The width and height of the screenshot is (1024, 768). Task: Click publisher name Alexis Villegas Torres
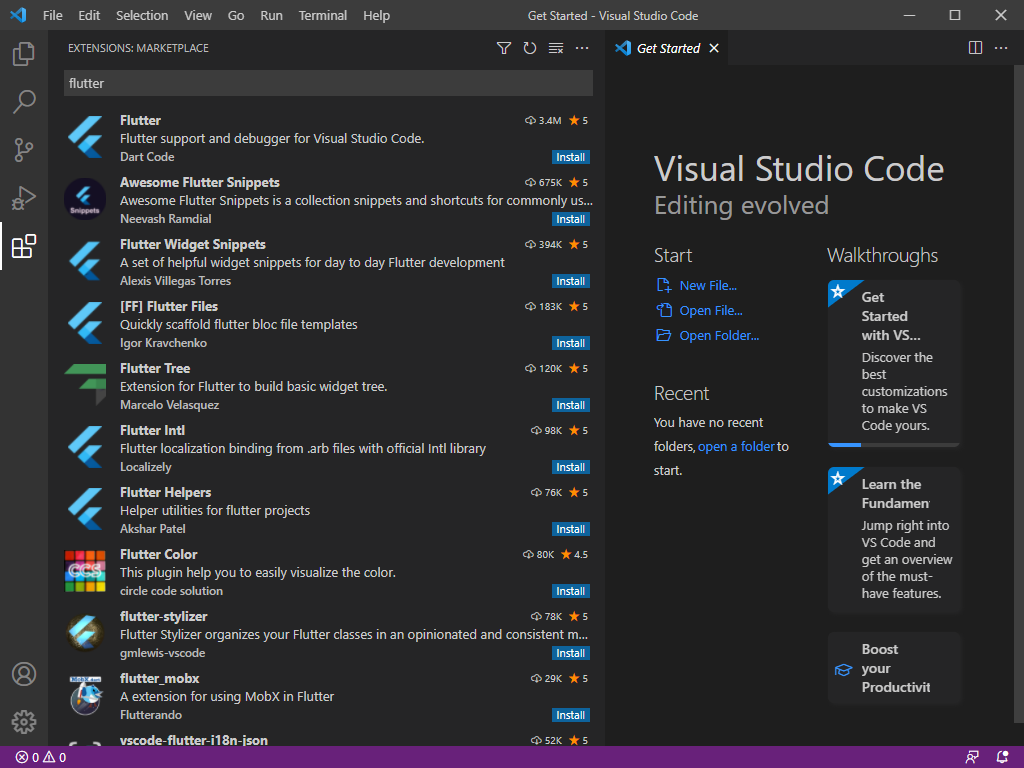pyautogui.click(x=175, y=281)
